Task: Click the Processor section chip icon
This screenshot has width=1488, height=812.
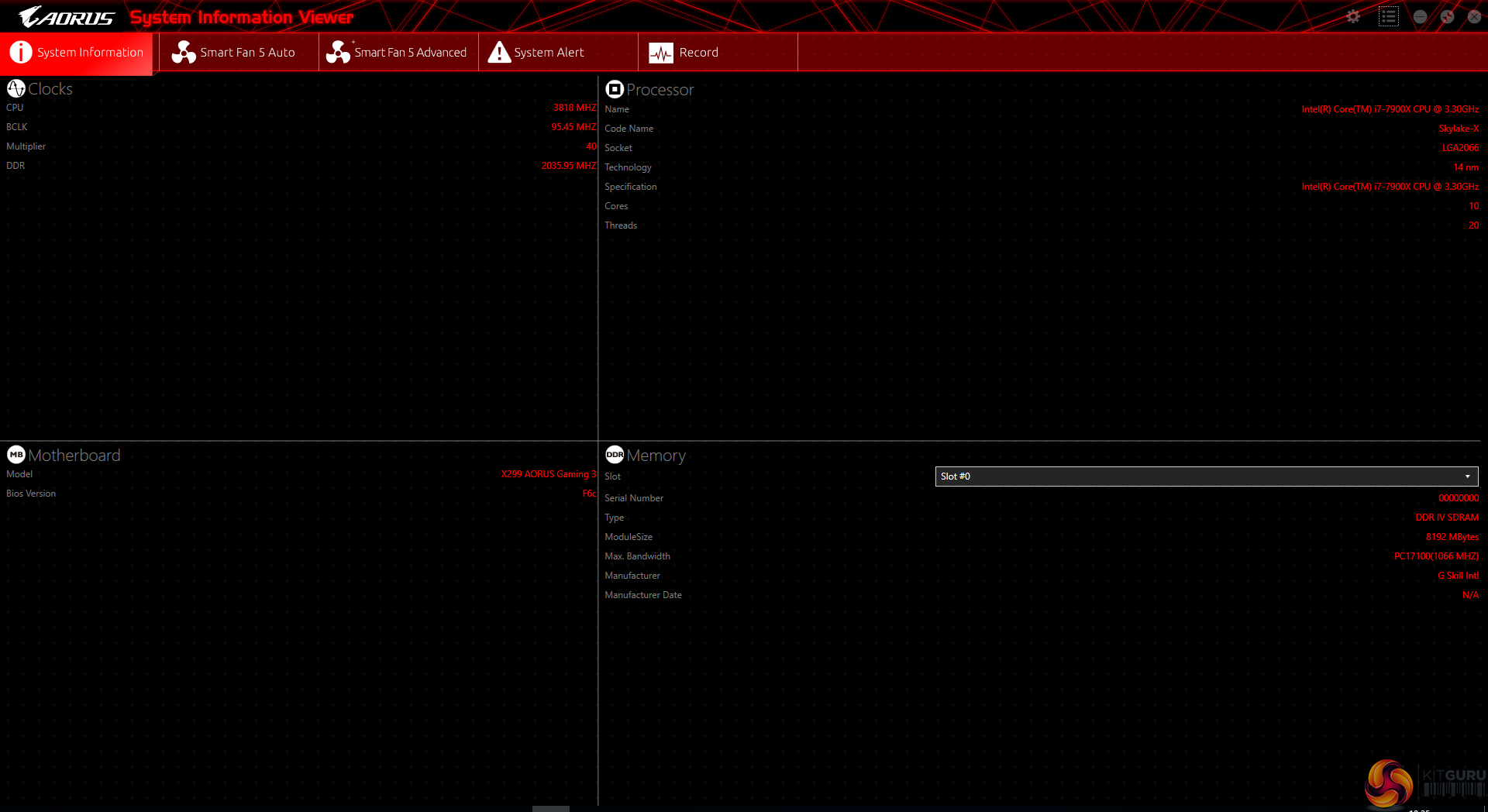Action: [615, 89]
